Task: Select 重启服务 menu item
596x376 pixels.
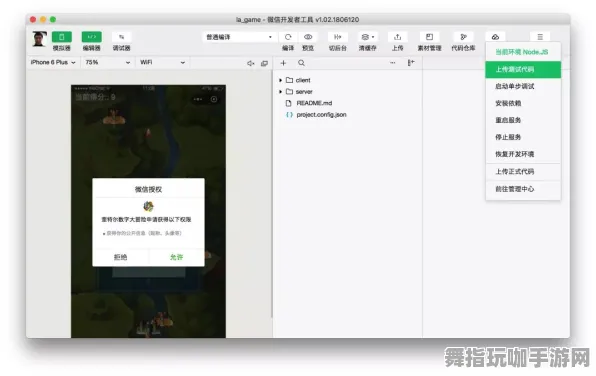Action: pyautogui.click(x=523, y=120)
